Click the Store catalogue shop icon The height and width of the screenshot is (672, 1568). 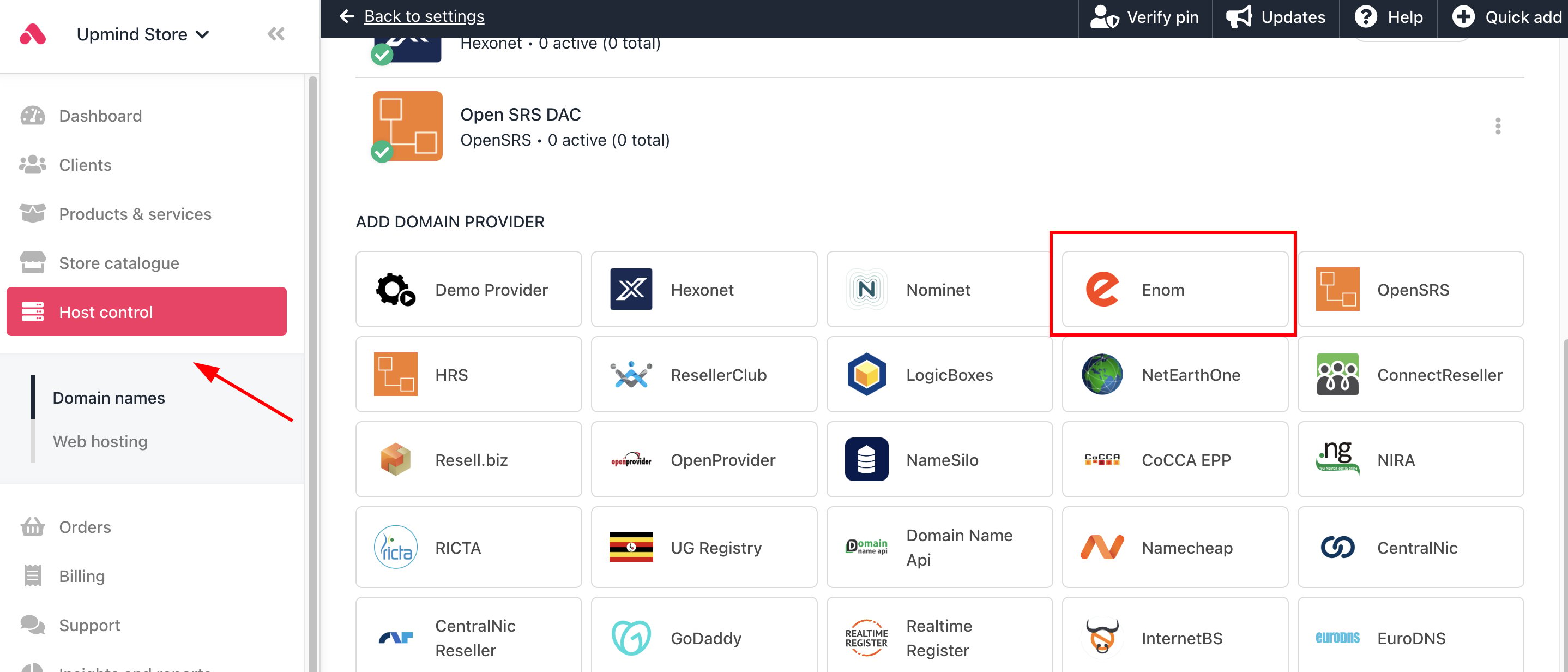(x=32, y=262)
